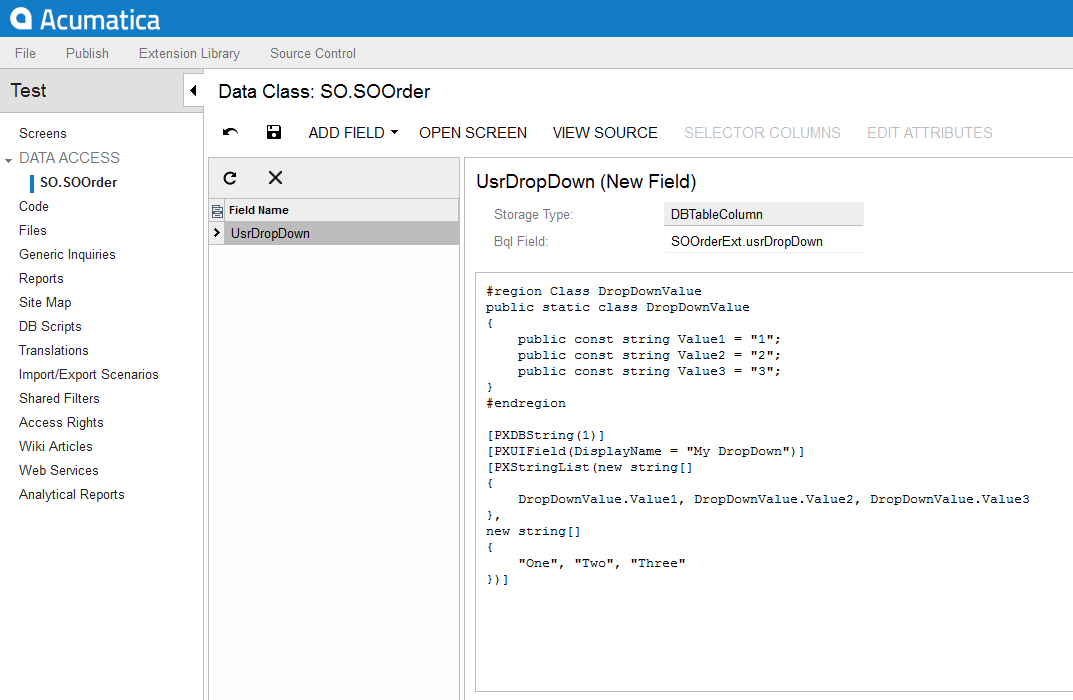Open the Code section
This screenshot has height=700, width=1073.
click(x=34, y=207)
